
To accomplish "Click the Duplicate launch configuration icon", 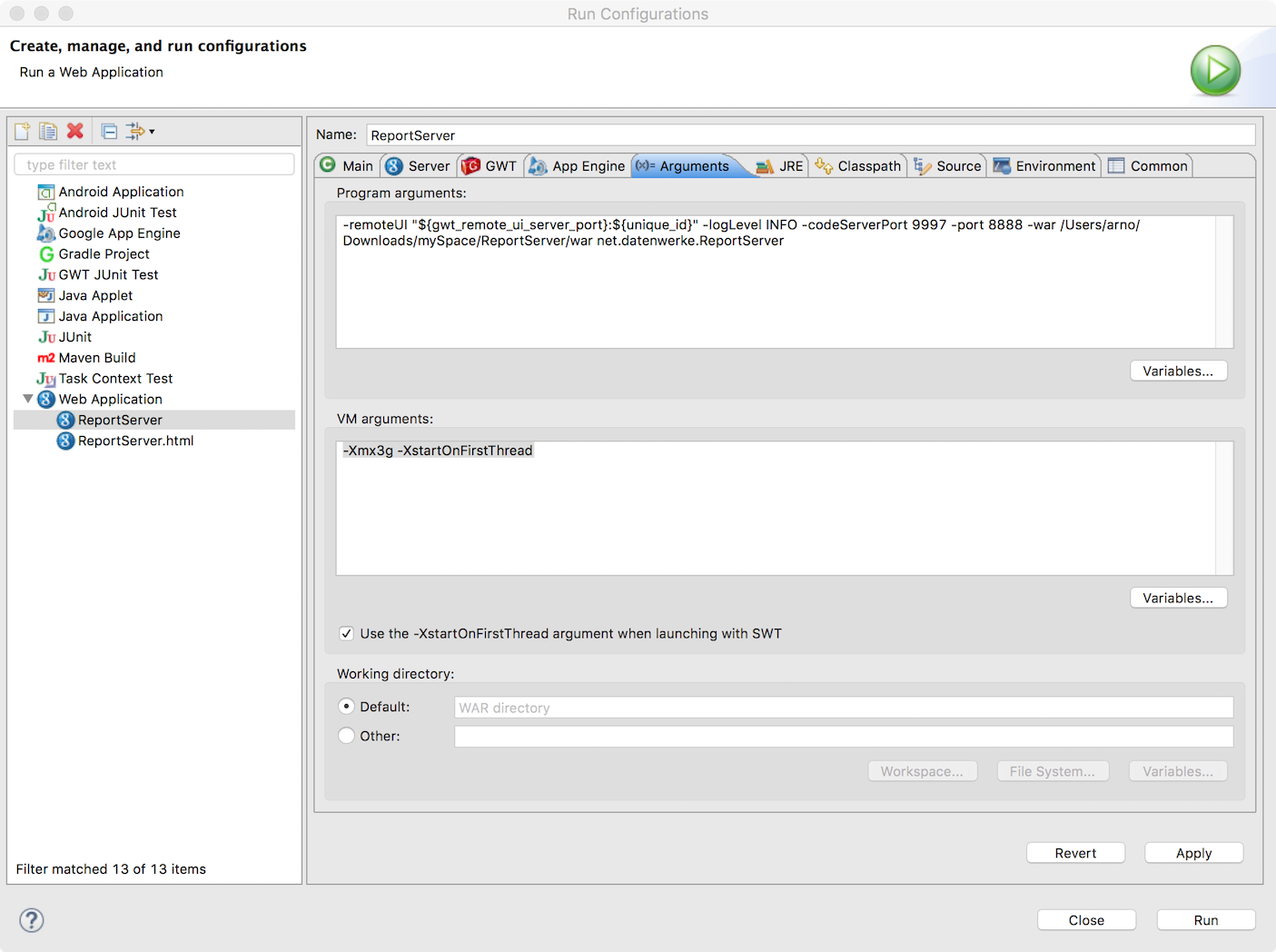I will [48, 132].
